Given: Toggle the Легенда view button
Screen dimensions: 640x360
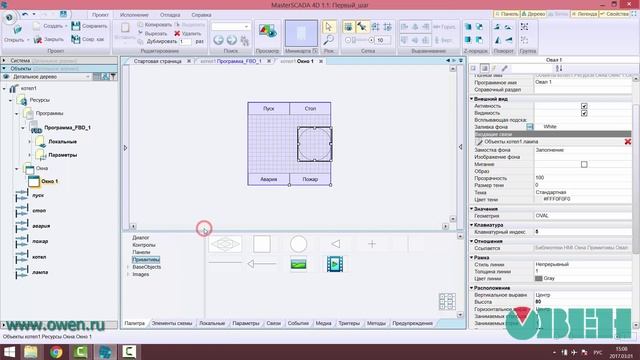Looking at the screenshot, I should coord(584,14).
